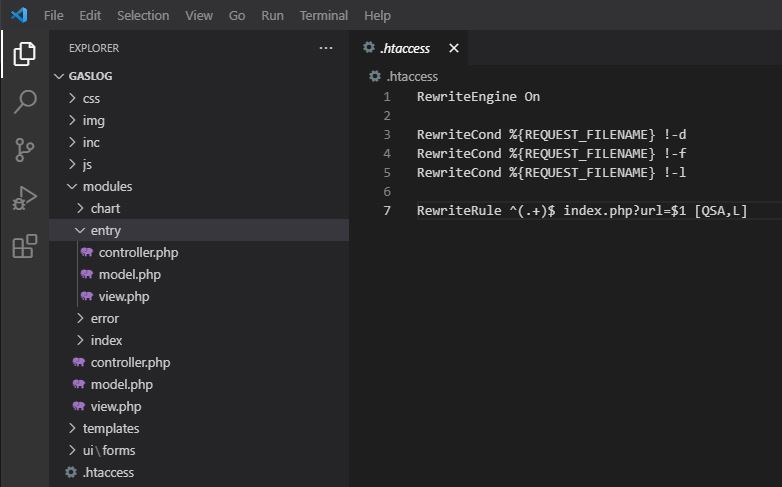Viewport: 782px width, 487px height.
Task: Open the Explorer view in activity bar
Action: tap(25, 54)
